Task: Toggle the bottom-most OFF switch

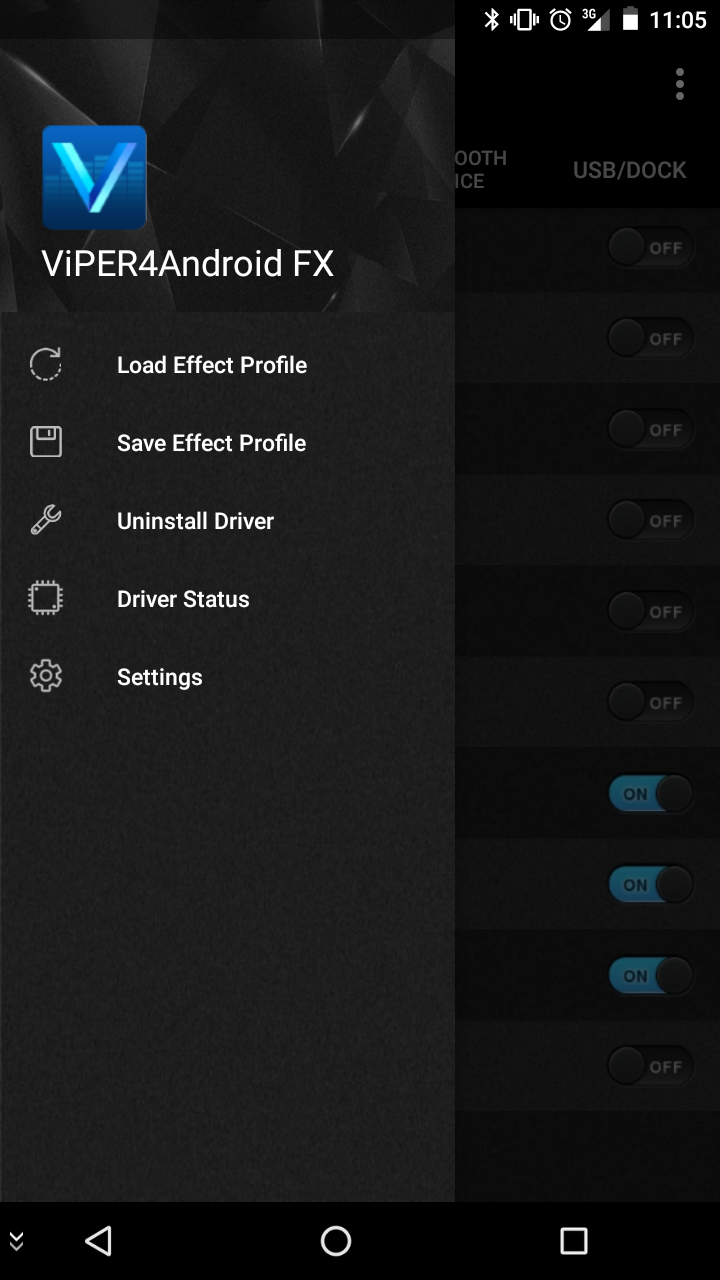Action: pyautogui.click(x=651, y=1067)
